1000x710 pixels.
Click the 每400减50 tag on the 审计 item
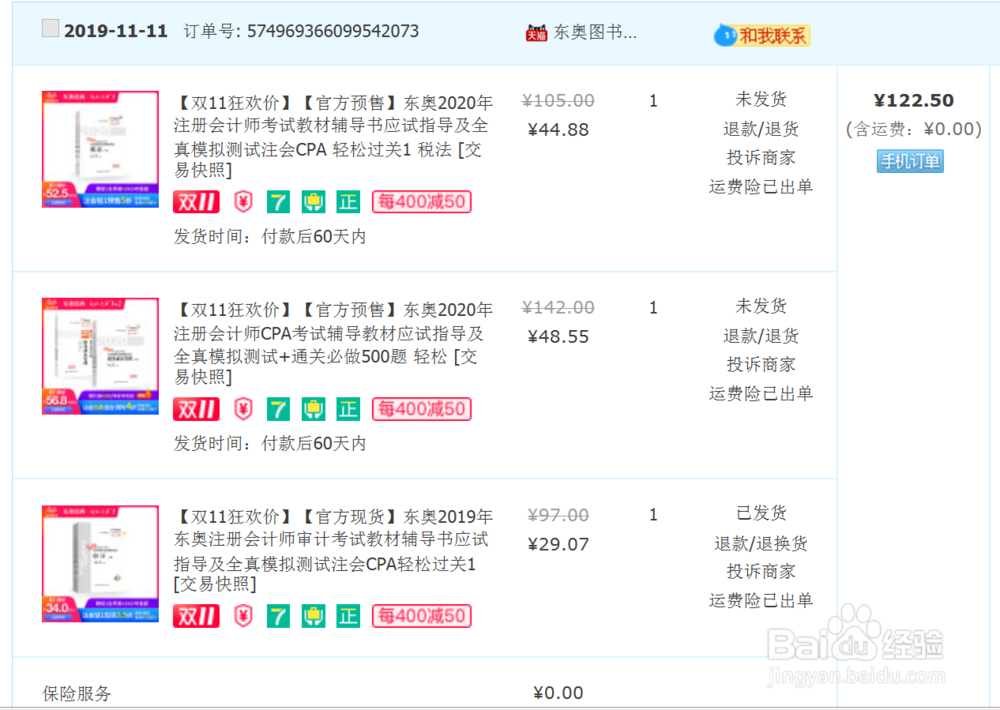tap(422, 616)
